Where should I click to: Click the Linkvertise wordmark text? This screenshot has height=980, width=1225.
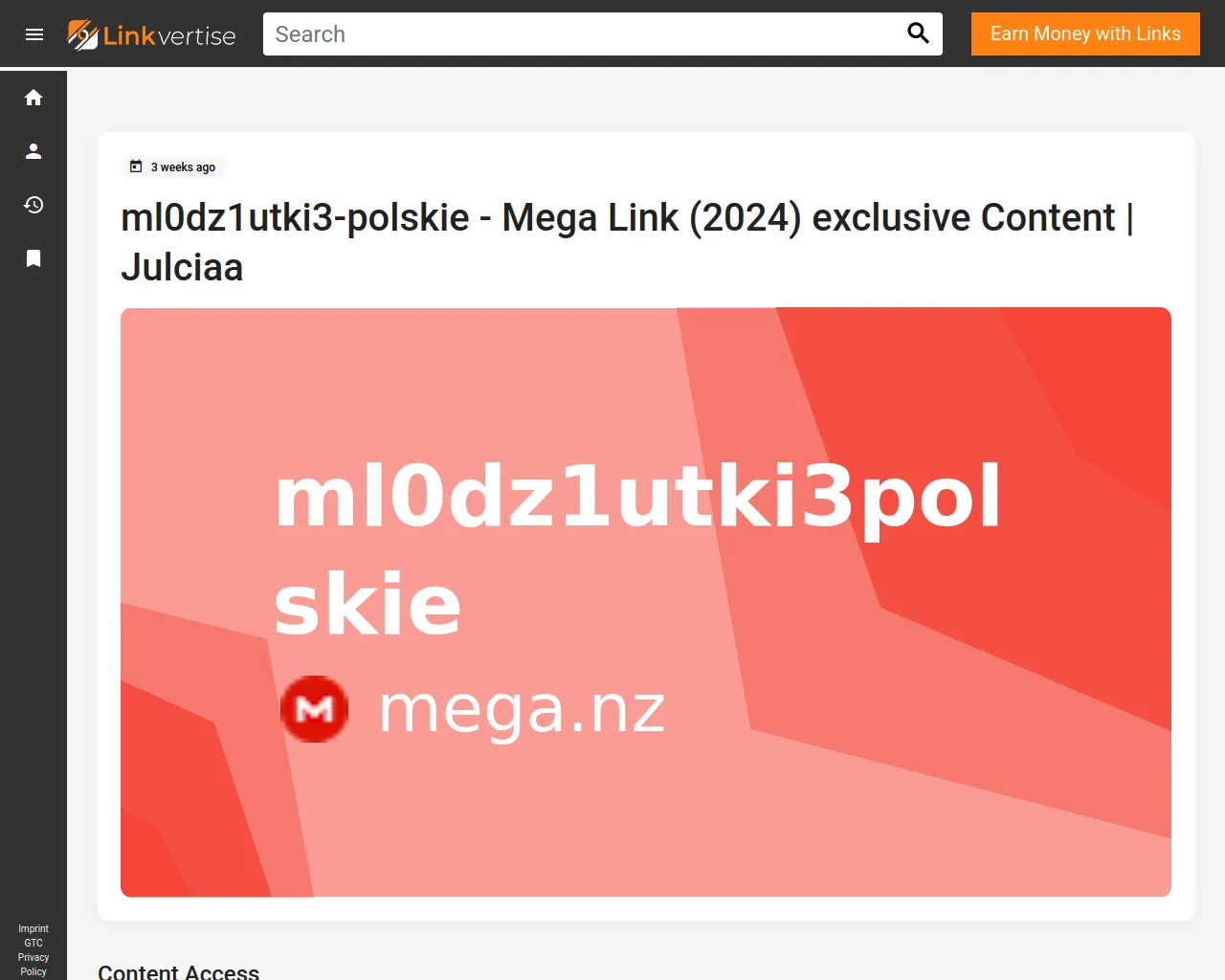169,35
